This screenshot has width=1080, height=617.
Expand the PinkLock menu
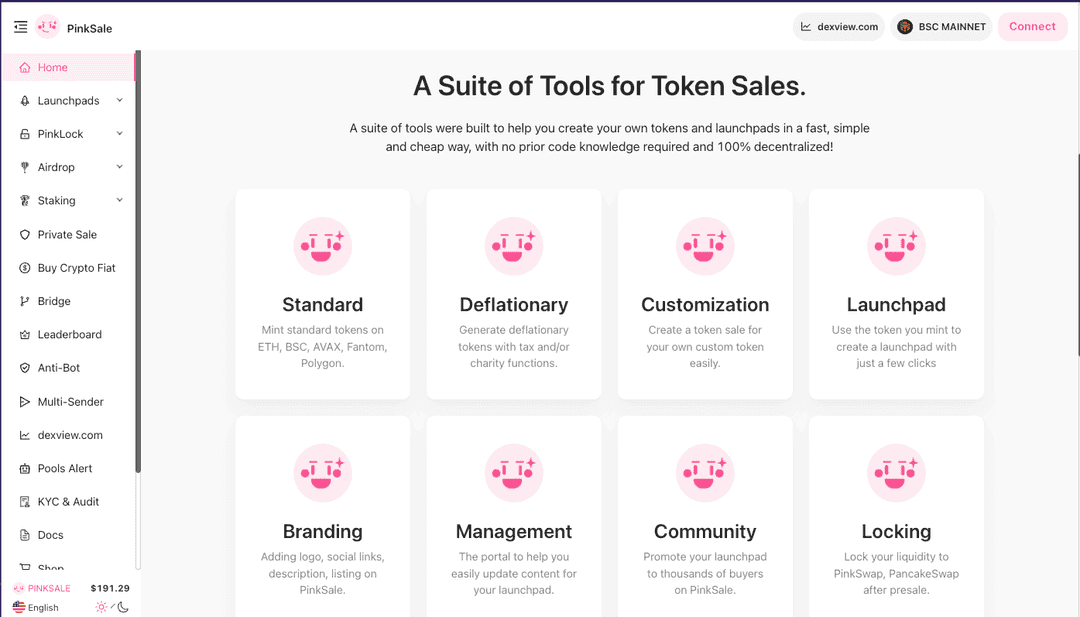[59, 133]
